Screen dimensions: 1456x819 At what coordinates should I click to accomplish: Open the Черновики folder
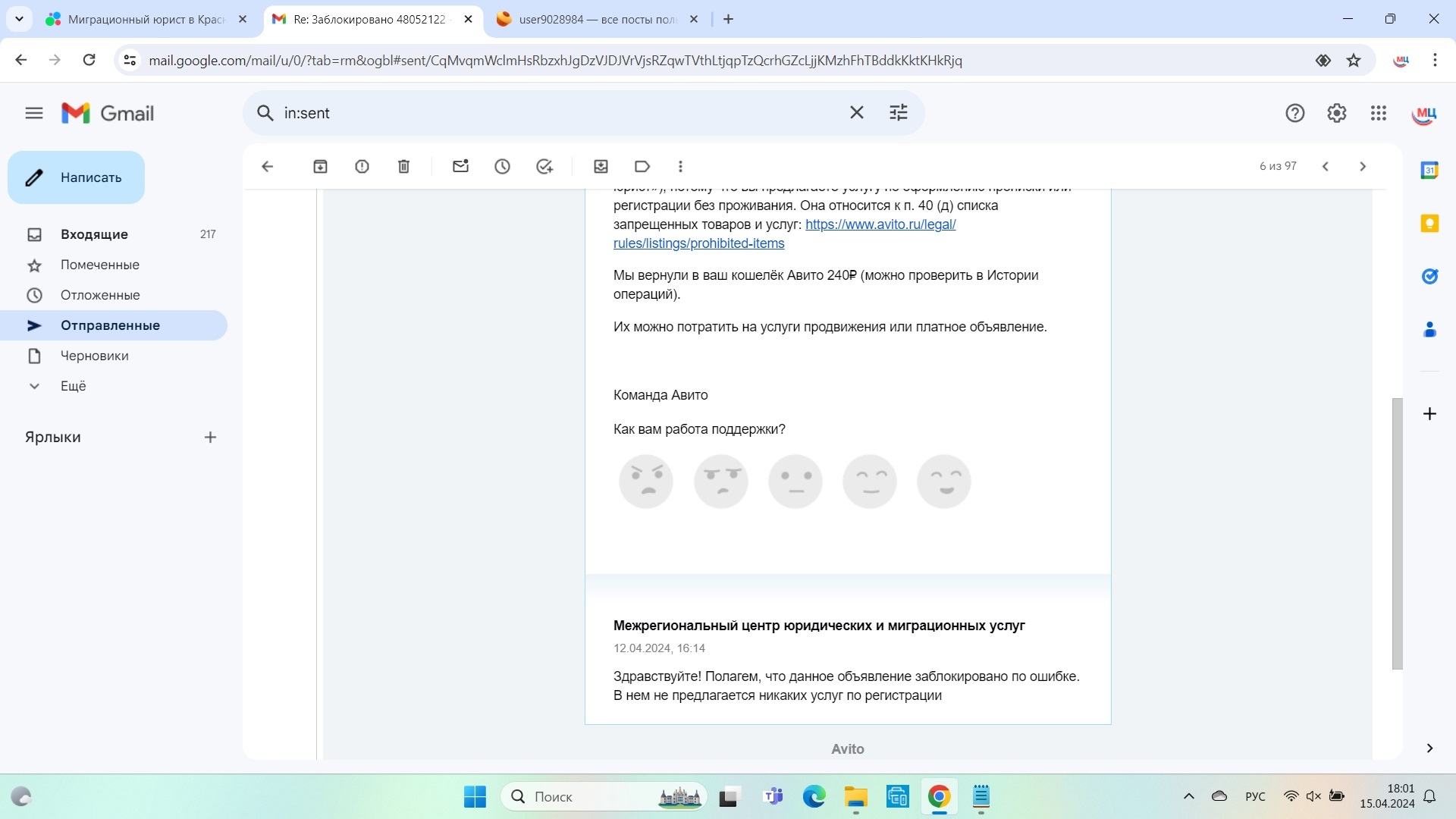pos(114,356)
